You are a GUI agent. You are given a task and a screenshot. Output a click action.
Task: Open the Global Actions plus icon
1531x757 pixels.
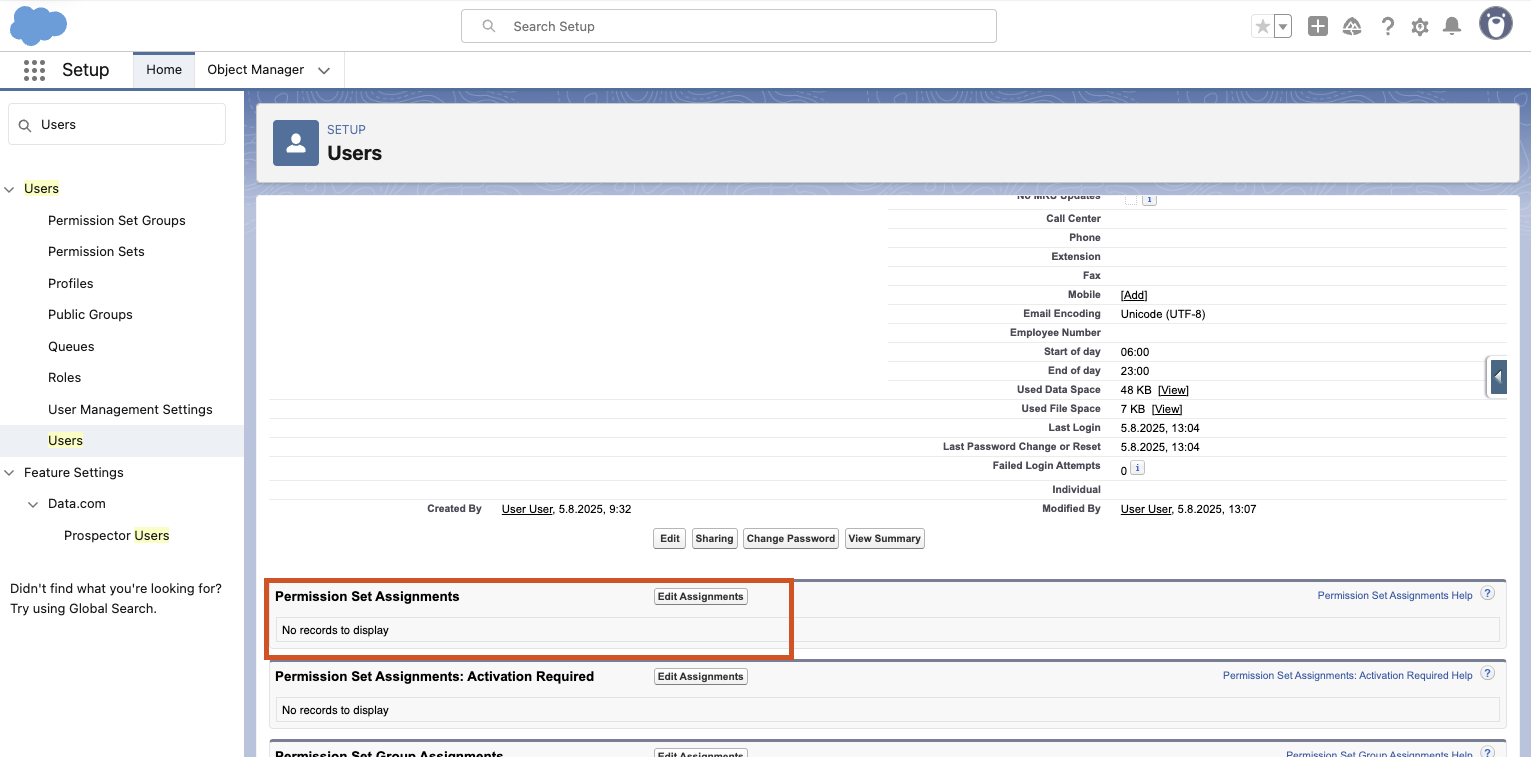click(1318, 27)
